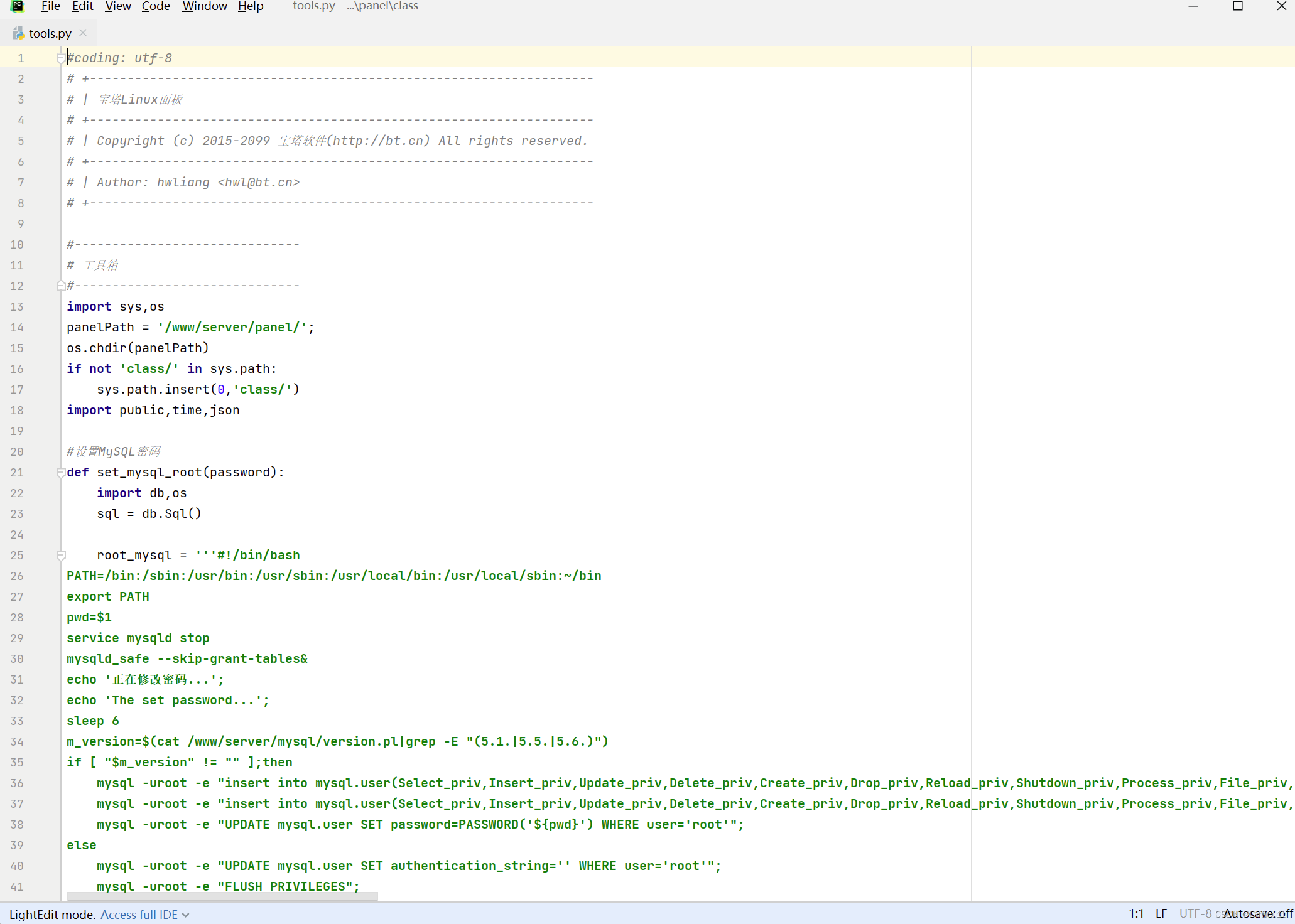Collapse the header comment block at line 1

pos(60,58)
